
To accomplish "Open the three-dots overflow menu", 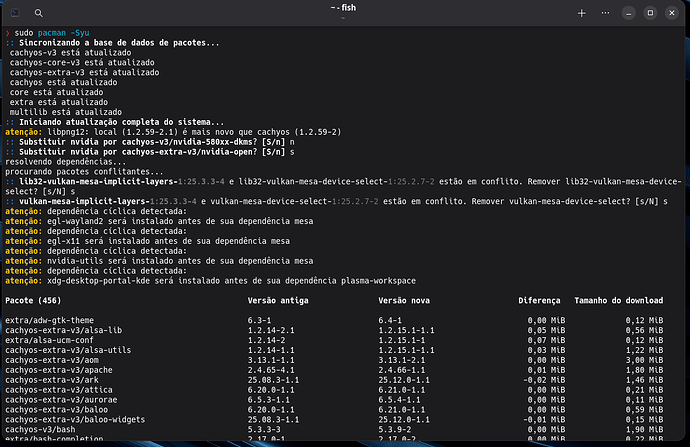I will 604,13.
